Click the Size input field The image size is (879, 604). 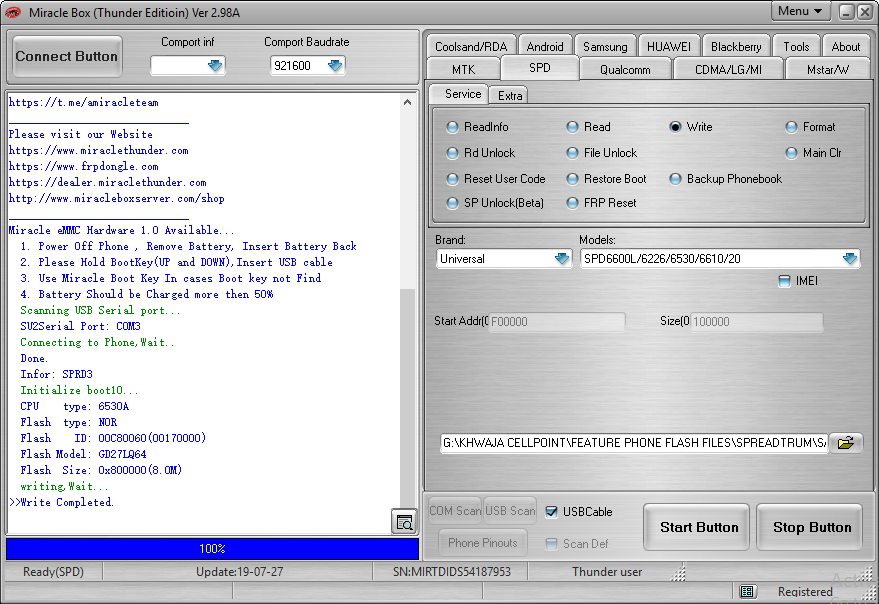tap(756, 321)
